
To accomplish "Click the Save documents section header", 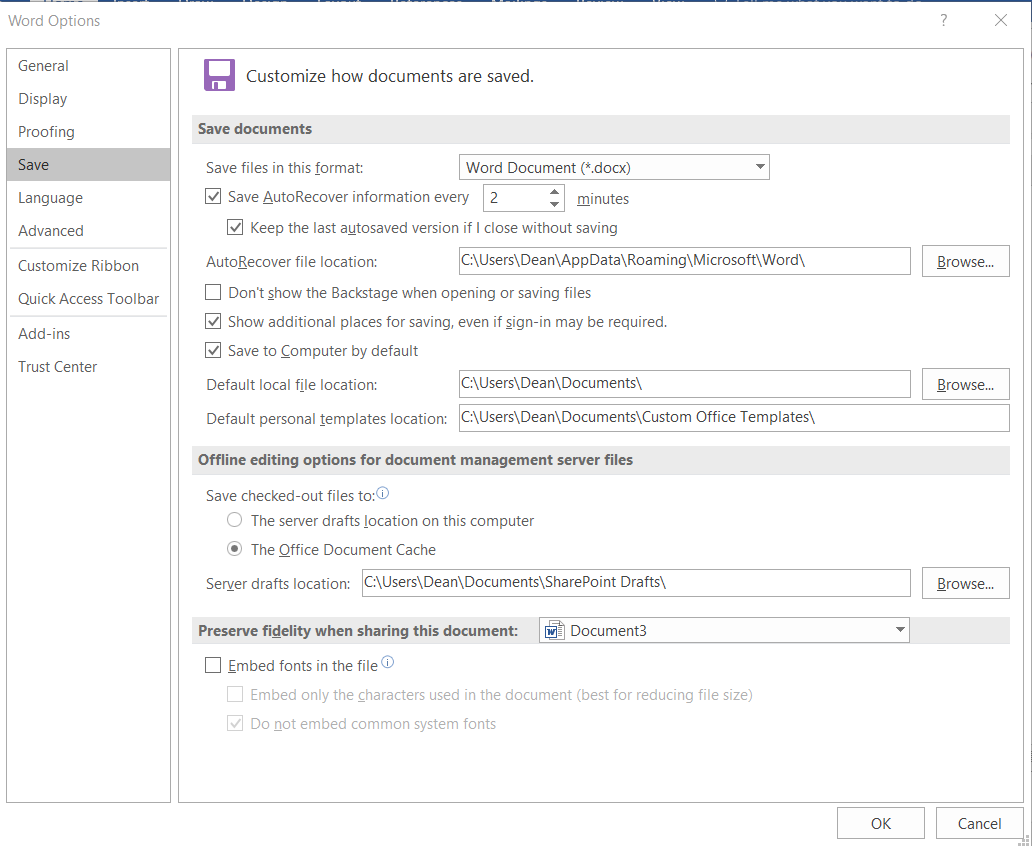I will pos(601,129).
